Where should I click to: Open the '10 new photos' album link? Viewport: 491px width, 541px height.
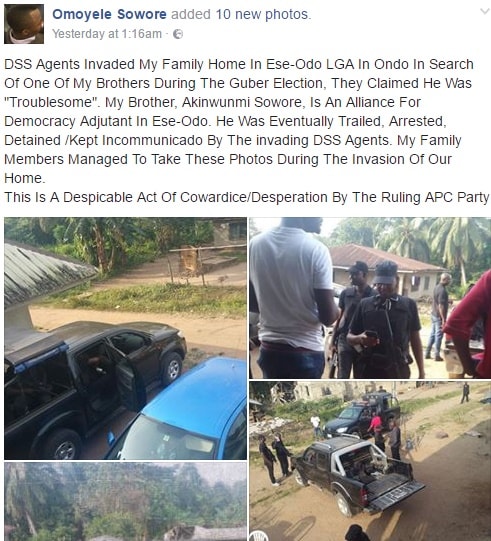tap(263, 14)
